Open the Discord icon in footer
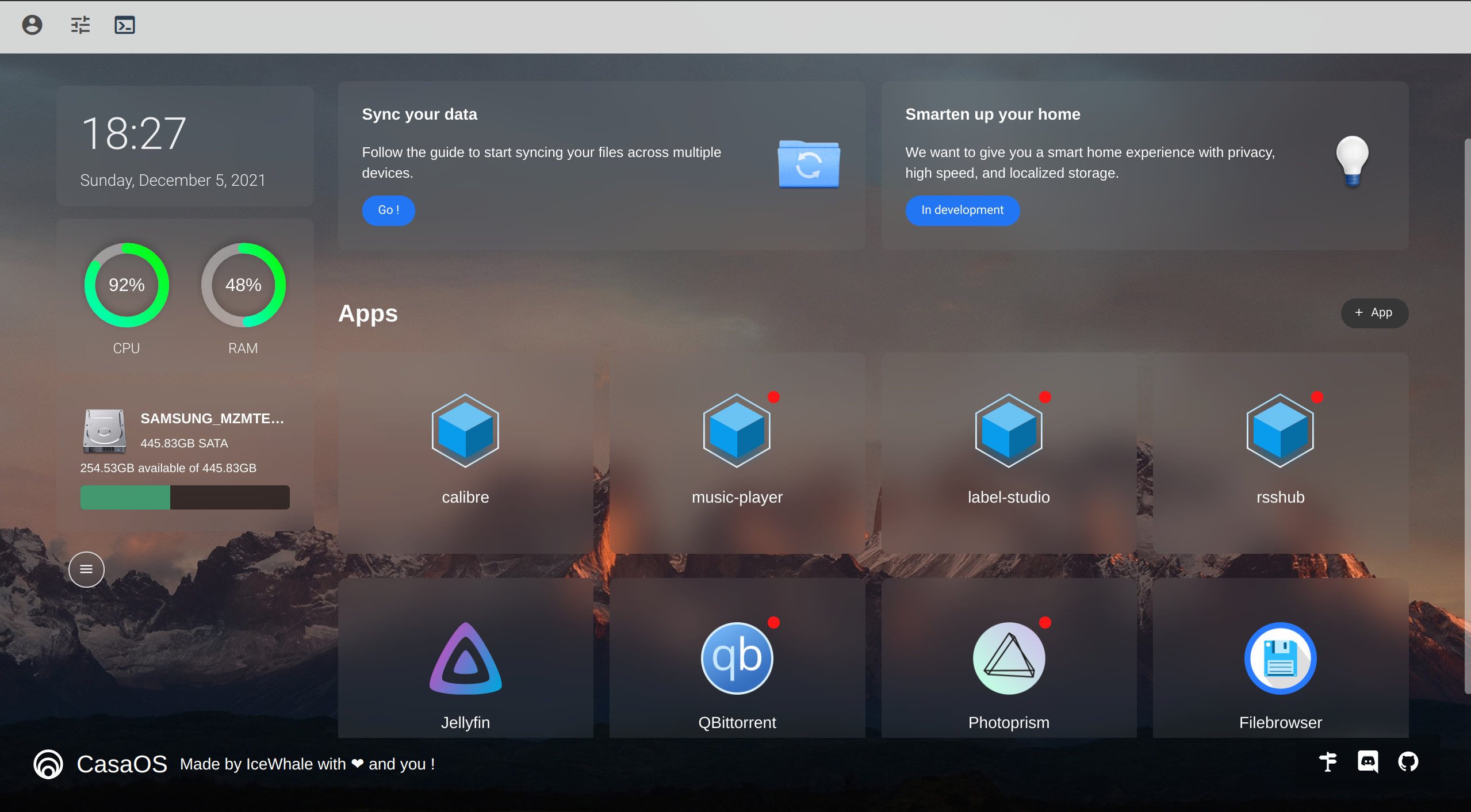This screenshot has width=1471, height=812. point(1367,762)
